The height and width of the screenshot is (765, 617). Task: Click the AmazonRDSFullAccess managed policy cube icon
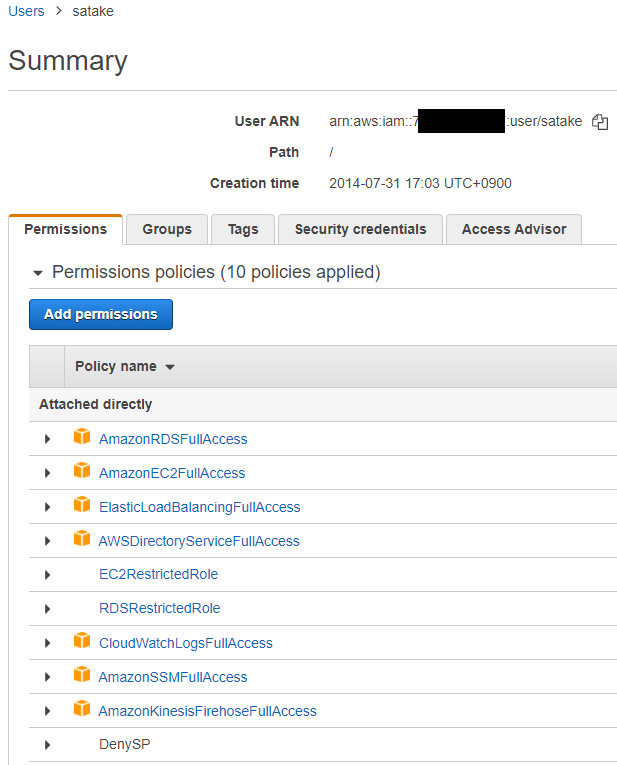[82, 436]
